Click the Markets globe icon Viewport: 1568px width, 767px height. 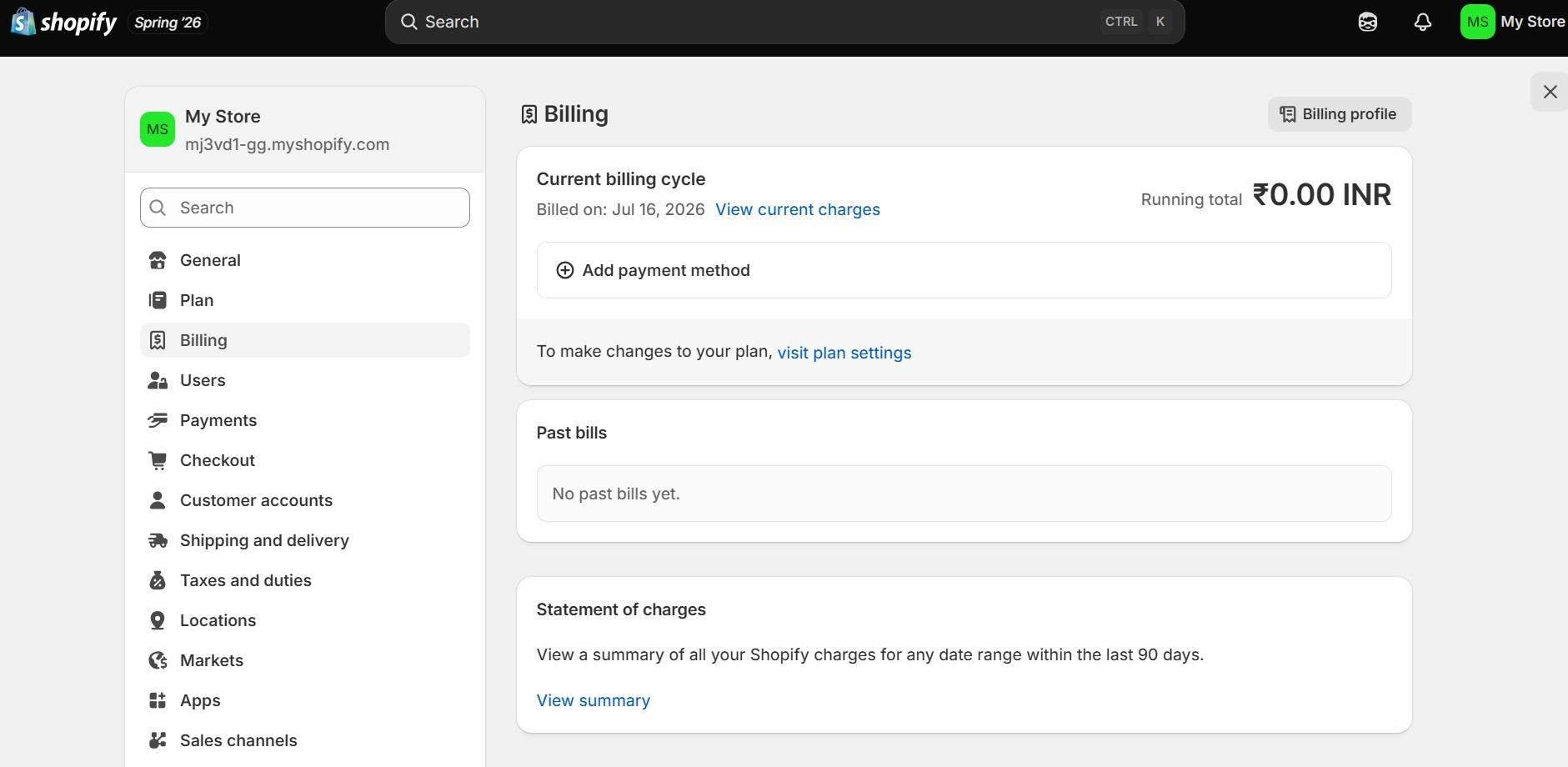(158, 660)
